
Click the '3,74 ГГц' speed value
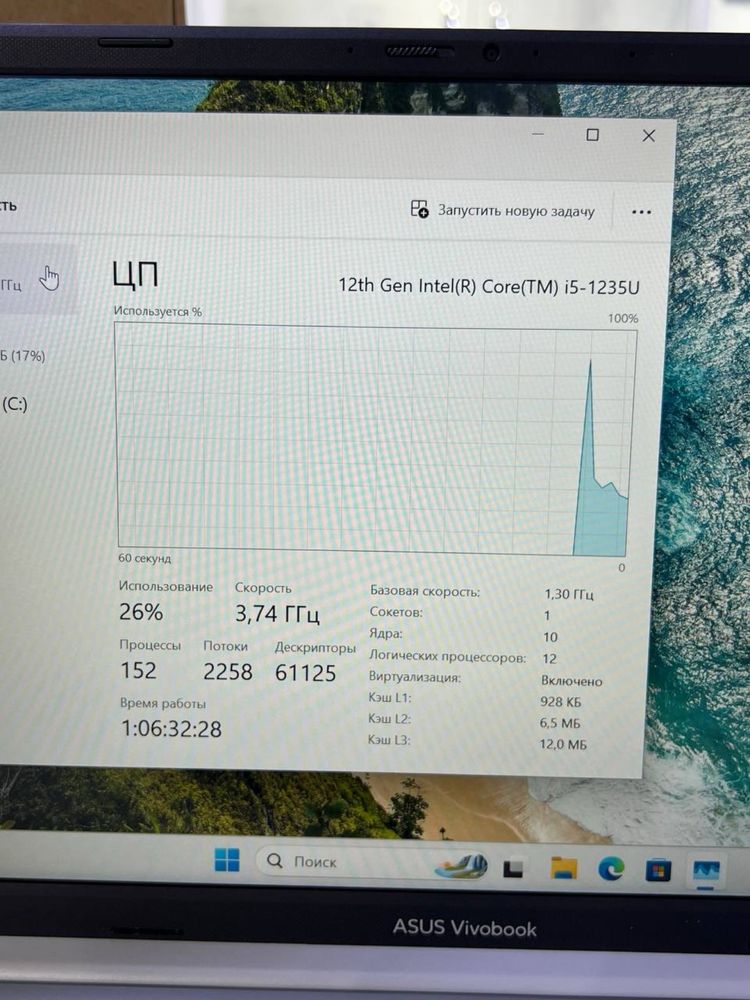click(x=277, y=614)
